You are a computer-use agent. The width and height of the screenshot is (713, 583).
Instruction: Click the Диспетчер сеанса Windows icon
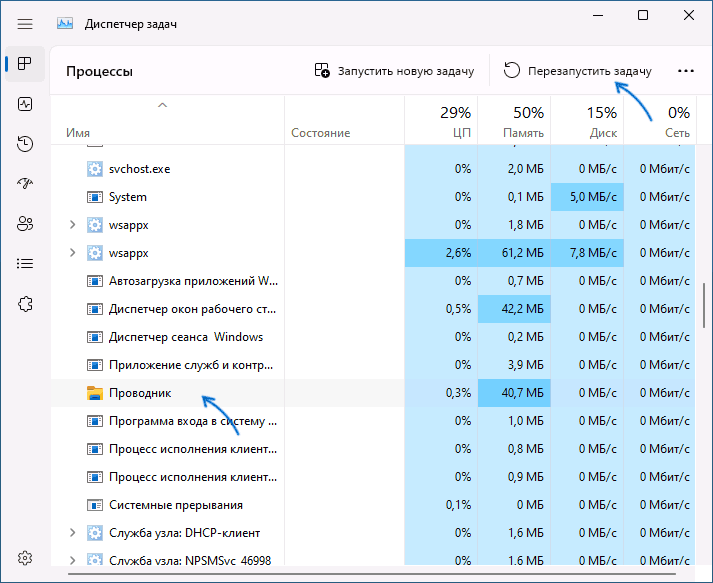pos(95,337)
